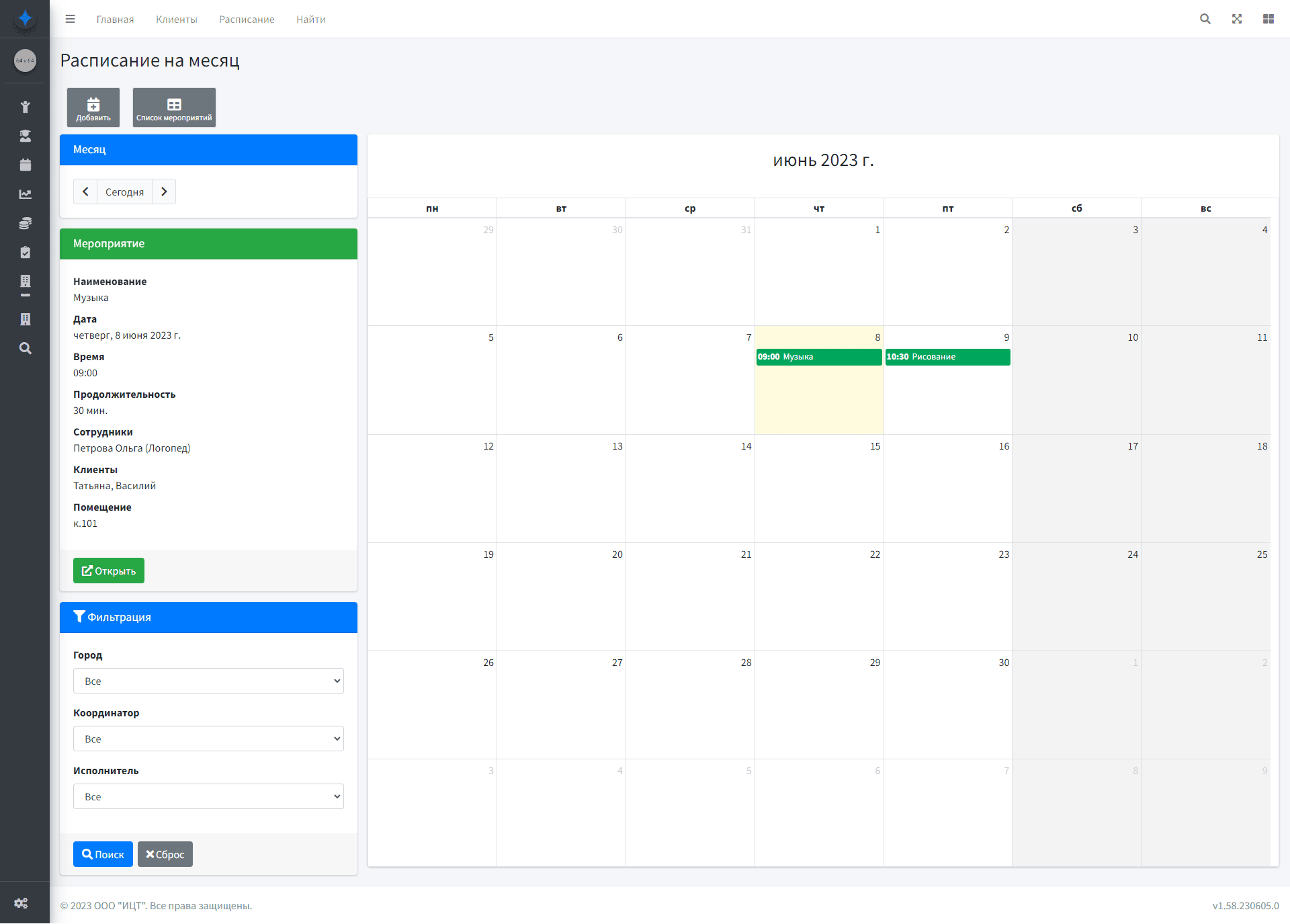Screen dimensions: 1290x924
Task: Open the search magnifier in top bar
Action: (x=1205, y=19)
